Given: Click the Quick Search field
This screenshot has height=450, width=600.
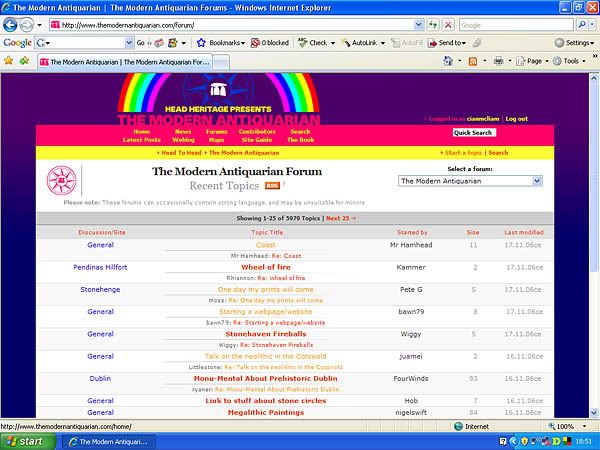Looking at the screenshot, I should tap(474, 132).
